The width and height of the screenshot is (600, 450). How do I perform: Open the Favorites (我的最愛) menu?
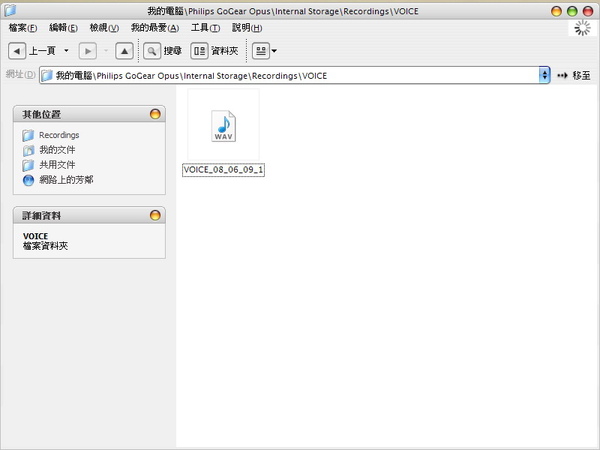155,28
